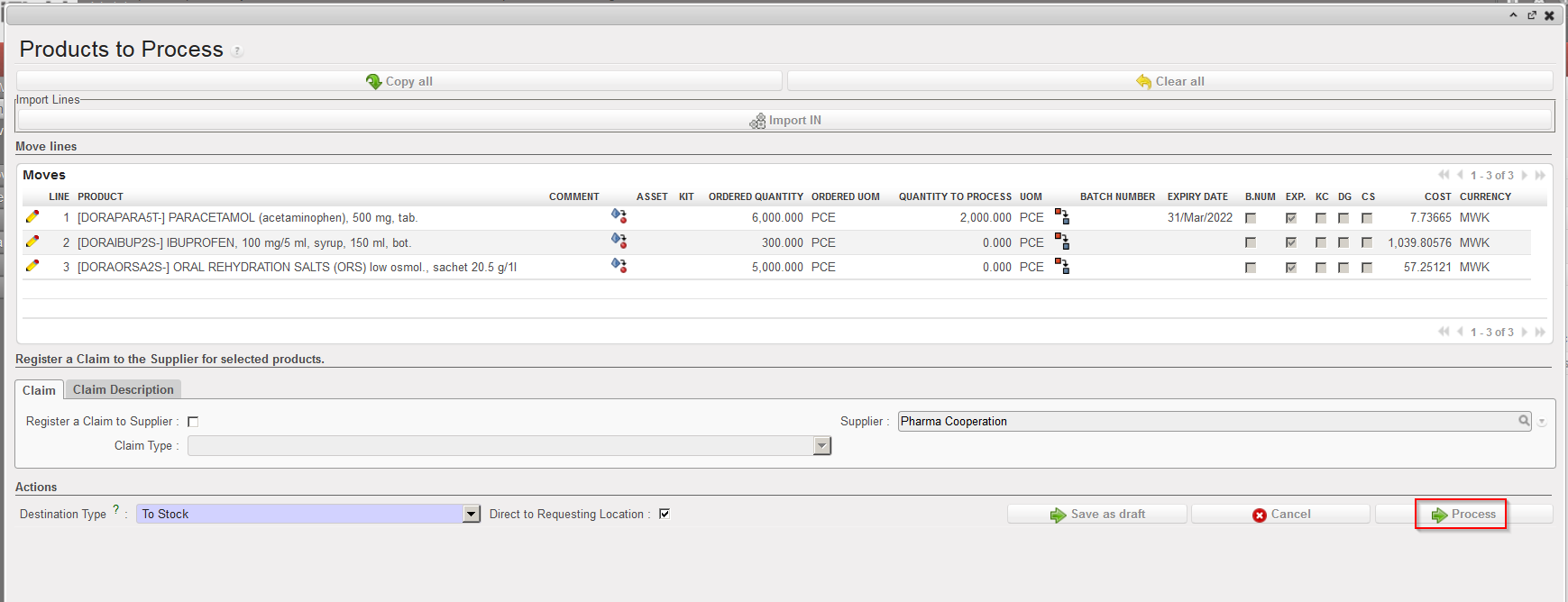Click the [DORAPARA5T-] PARACETAMOL product text
1568x602 pixels.
247,217
